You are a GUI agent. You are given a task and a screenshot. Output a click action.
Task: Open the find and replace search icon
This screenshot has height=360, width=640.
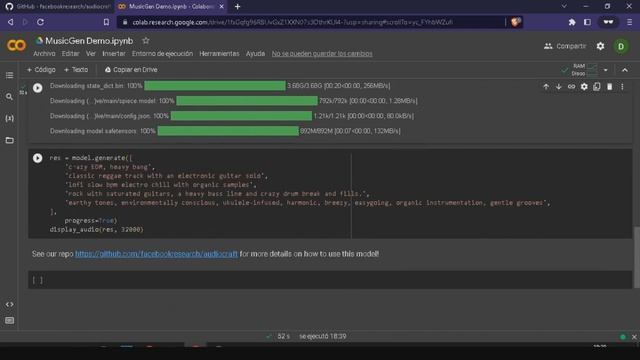coord(9,97)
